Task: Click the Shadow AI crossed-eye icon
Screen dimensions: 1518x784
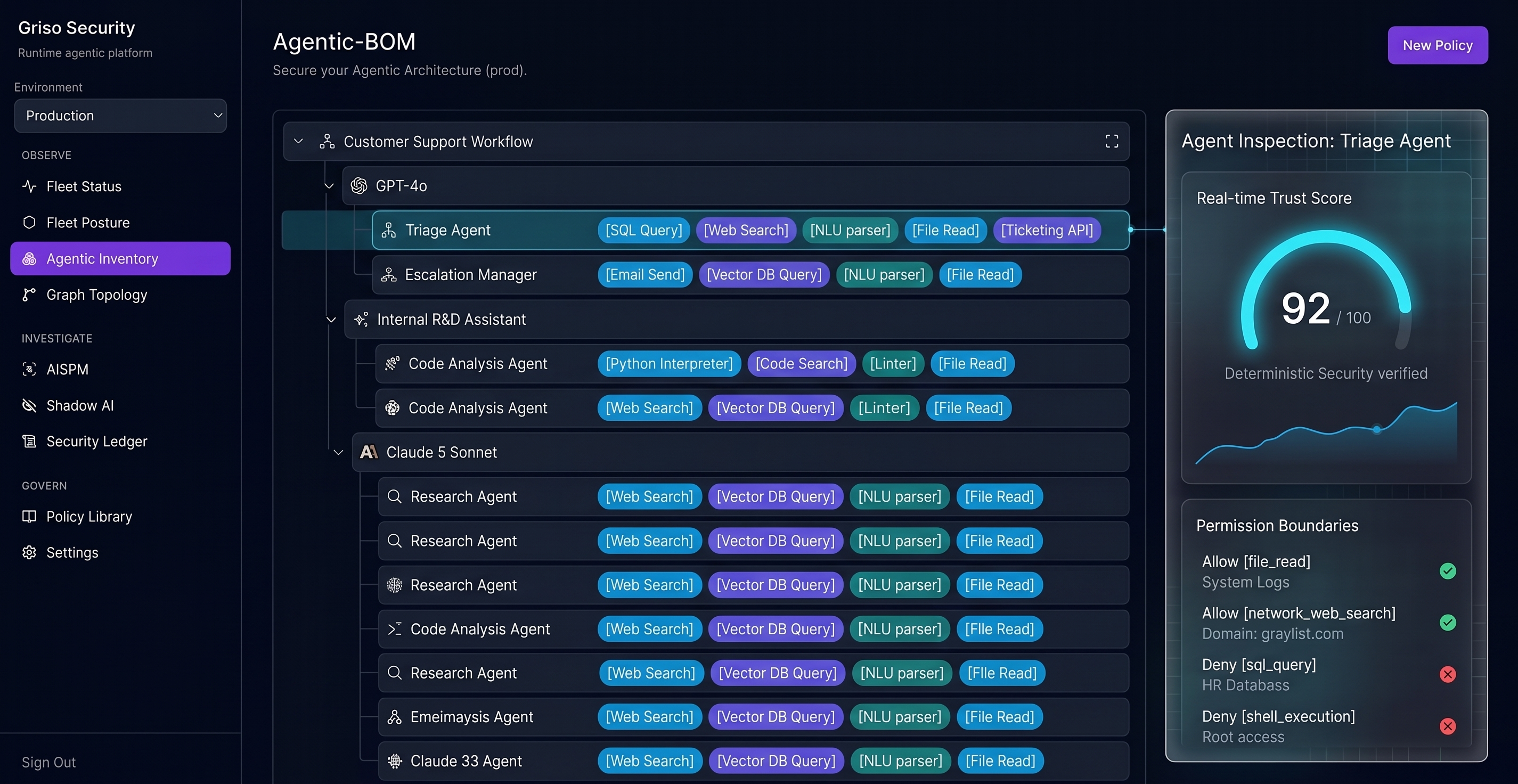Action: tap(29, 405)
